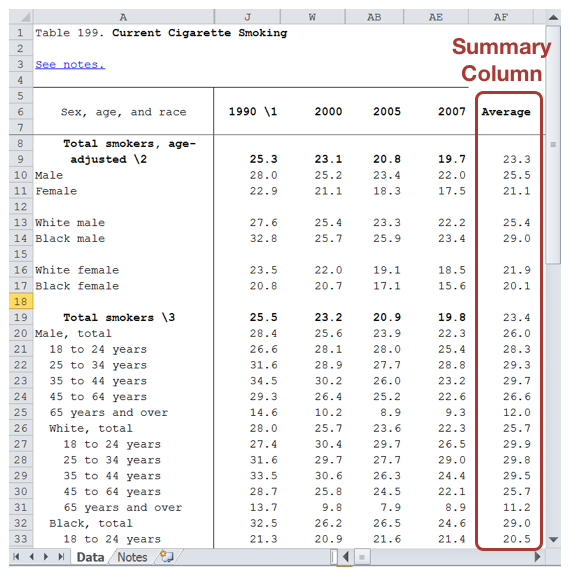Select column J header
Screen dimensions: 570x576
pyautogui.click(x=248, y=17)
